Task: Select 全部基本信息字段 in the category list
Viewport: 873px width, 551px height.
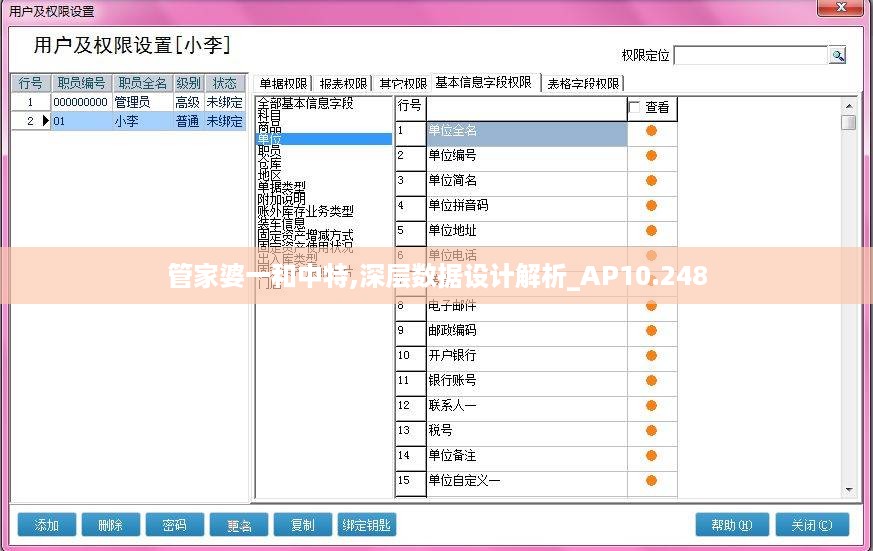Action: tap(305, 103)
